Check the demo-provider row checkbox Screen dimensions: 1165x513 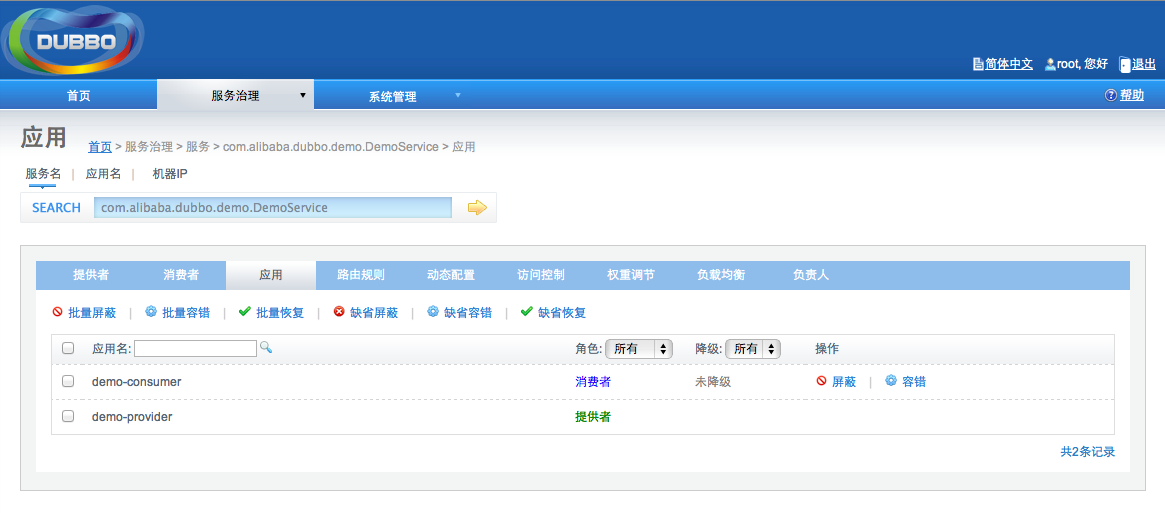68,416
